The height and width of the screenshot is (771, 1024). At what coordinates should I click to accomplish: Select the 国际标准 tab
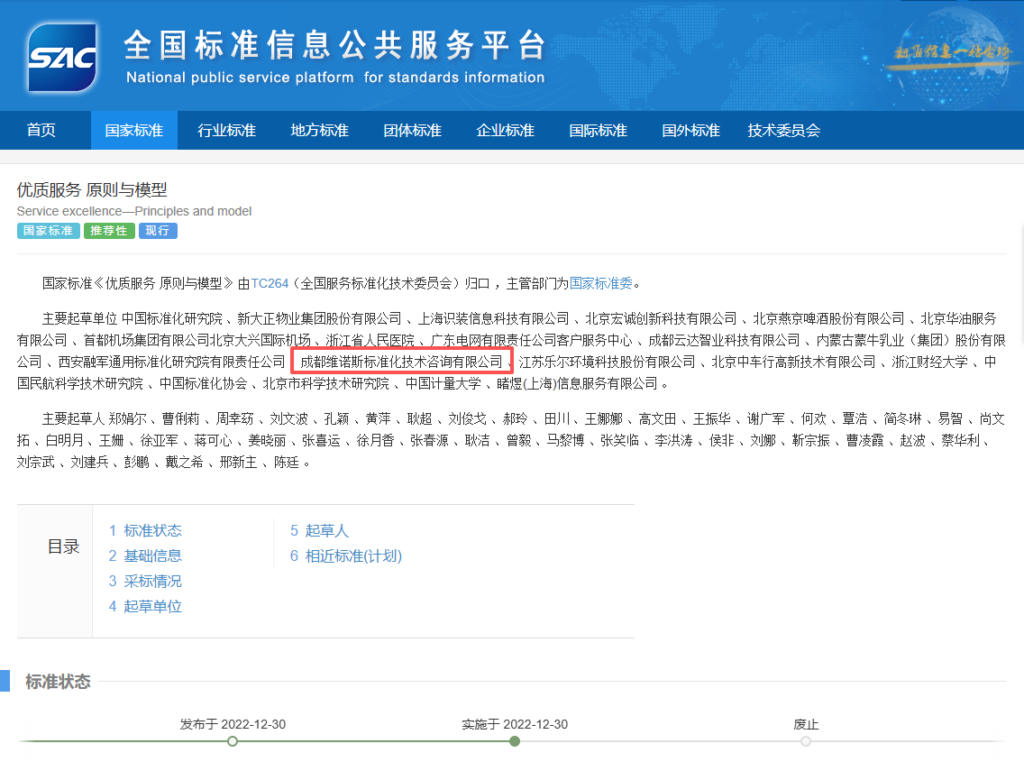598,131
